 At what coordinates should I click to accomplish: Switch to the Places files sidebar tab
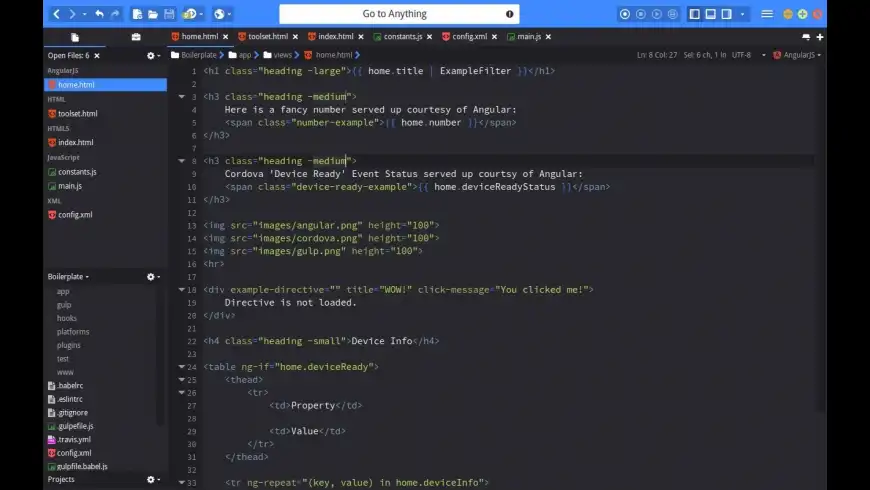[x=75, y=37]
